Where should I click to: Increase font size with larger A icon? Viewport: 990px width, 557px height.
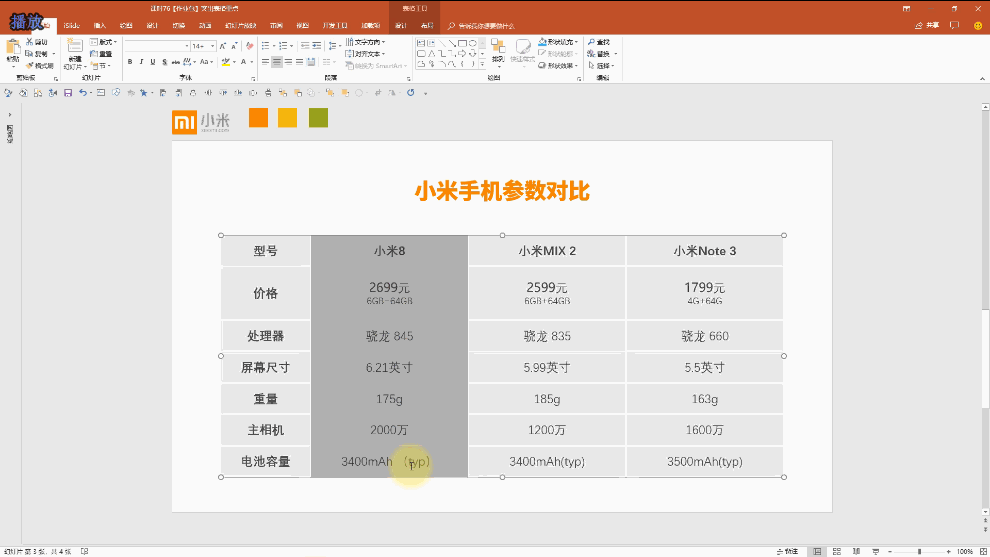[223, 46]
